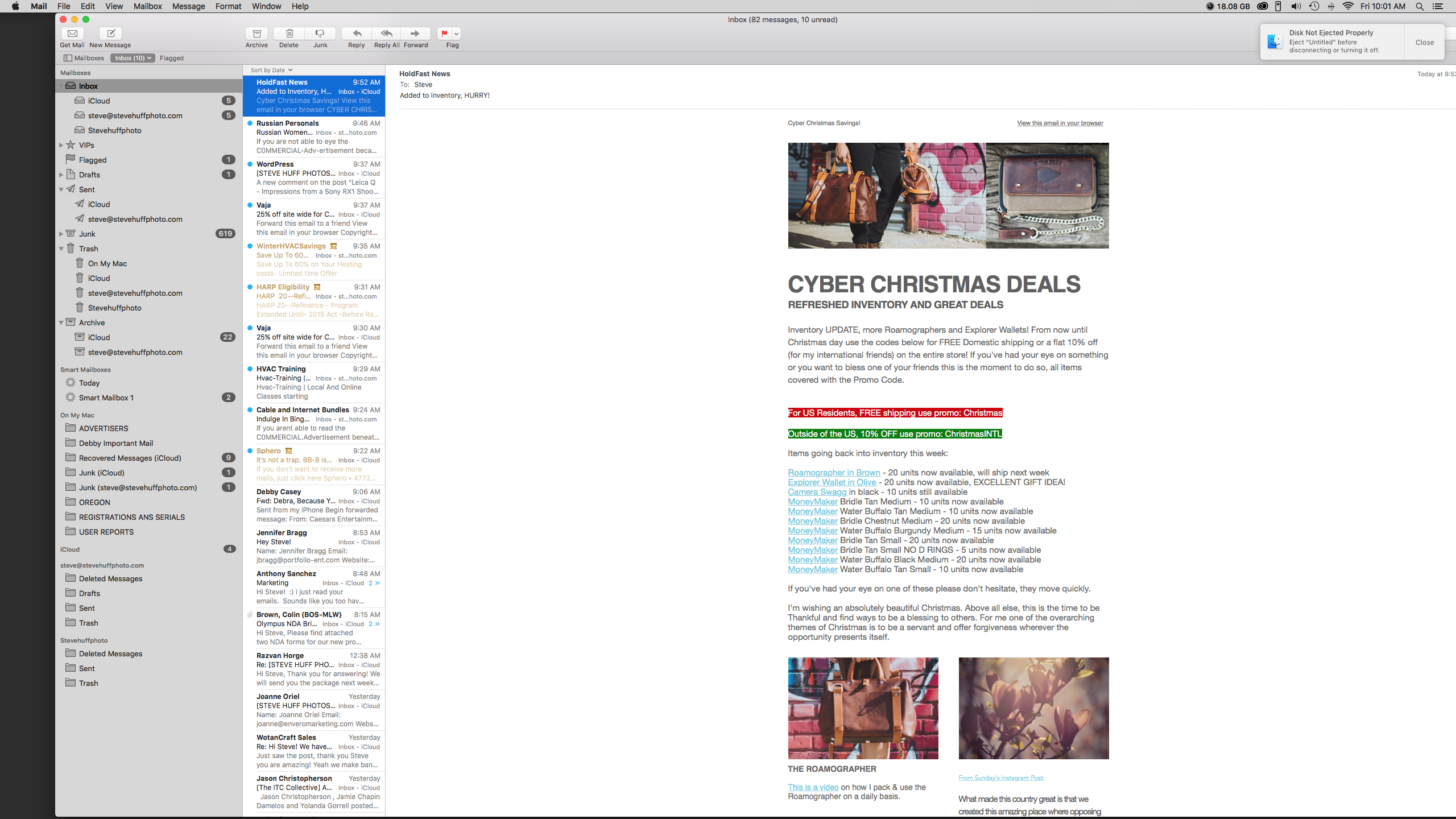The image size is (1456, 819).
Task: Expand the Drafts disclosure triangle
Action: (61, 175)
